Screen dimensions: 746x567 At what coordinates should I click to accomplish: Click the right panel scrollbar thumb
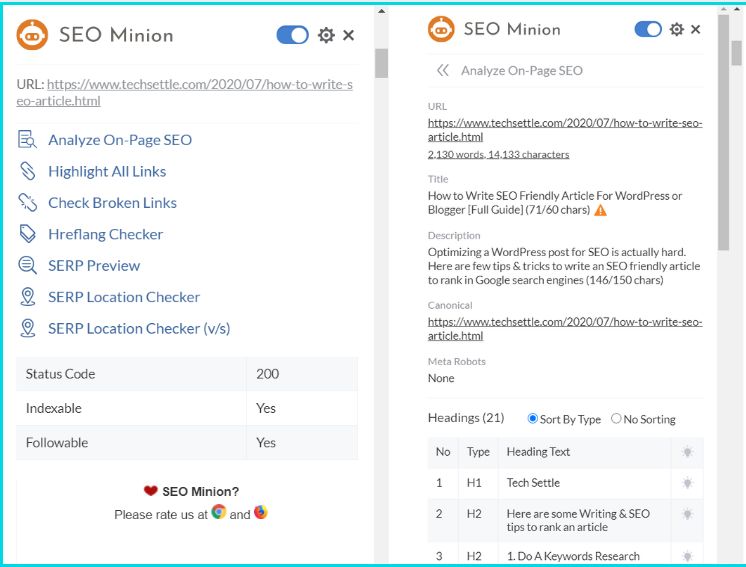(x=724, y=132)
